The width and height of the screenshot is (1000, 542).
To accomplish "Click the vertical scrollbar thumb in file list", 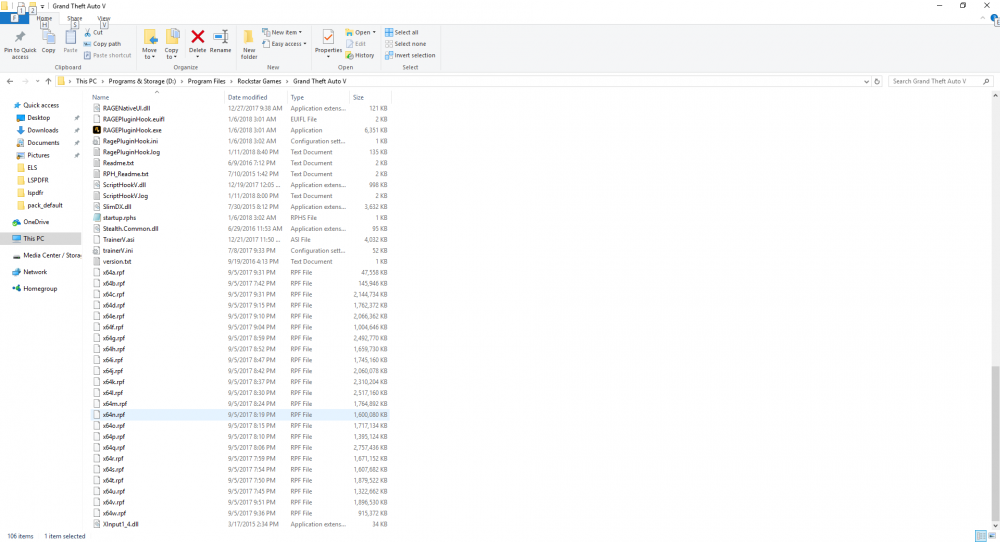I will pos(994,440).
